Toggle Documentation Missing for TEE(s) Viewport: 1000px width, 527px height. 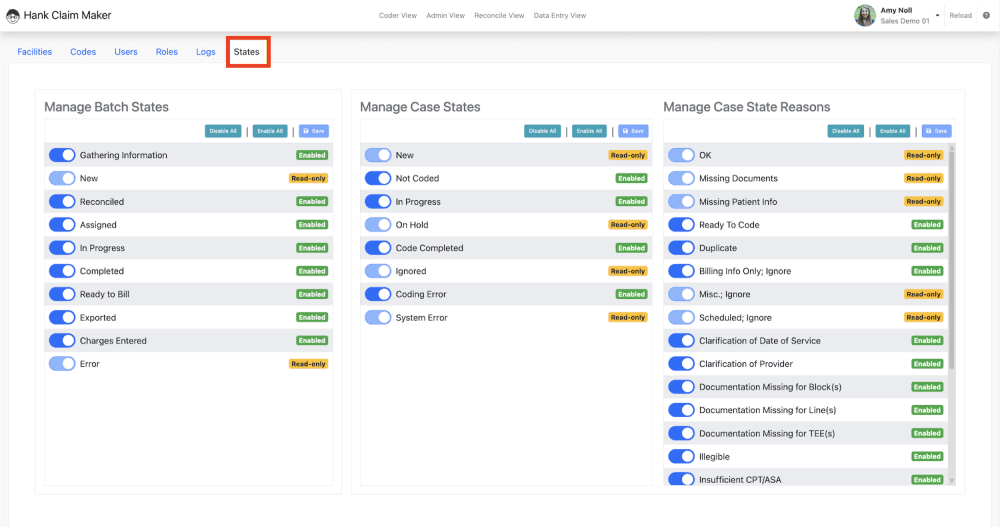(681, 433)
